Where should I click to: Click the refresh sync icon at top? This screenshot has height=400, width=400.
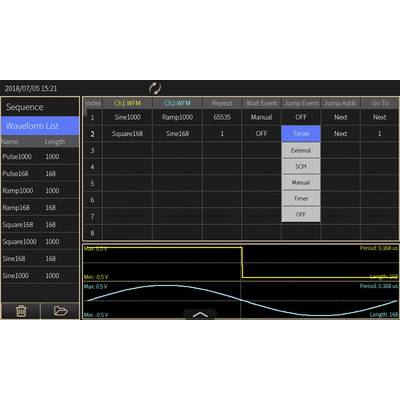click(155, 88)
